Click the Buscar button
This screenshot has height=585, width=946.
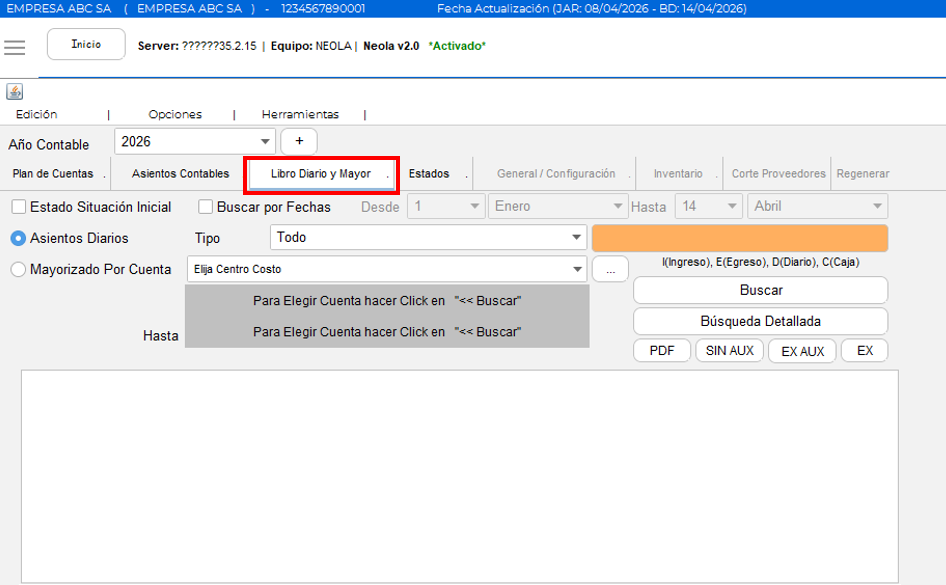[x=761, y=290]
